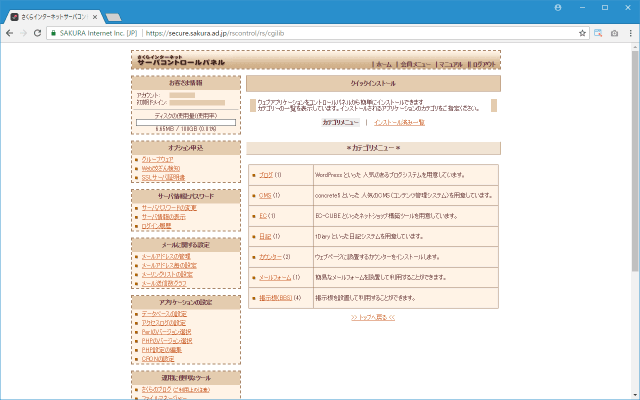Open the メールアドレスの管理 link
The image size is (640, 400).
click(166, 256)
